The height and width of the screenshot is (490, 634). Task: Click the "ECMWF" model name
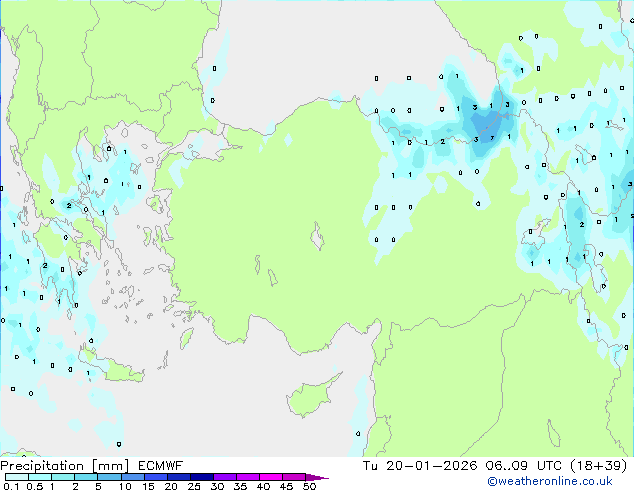[161, 466]
